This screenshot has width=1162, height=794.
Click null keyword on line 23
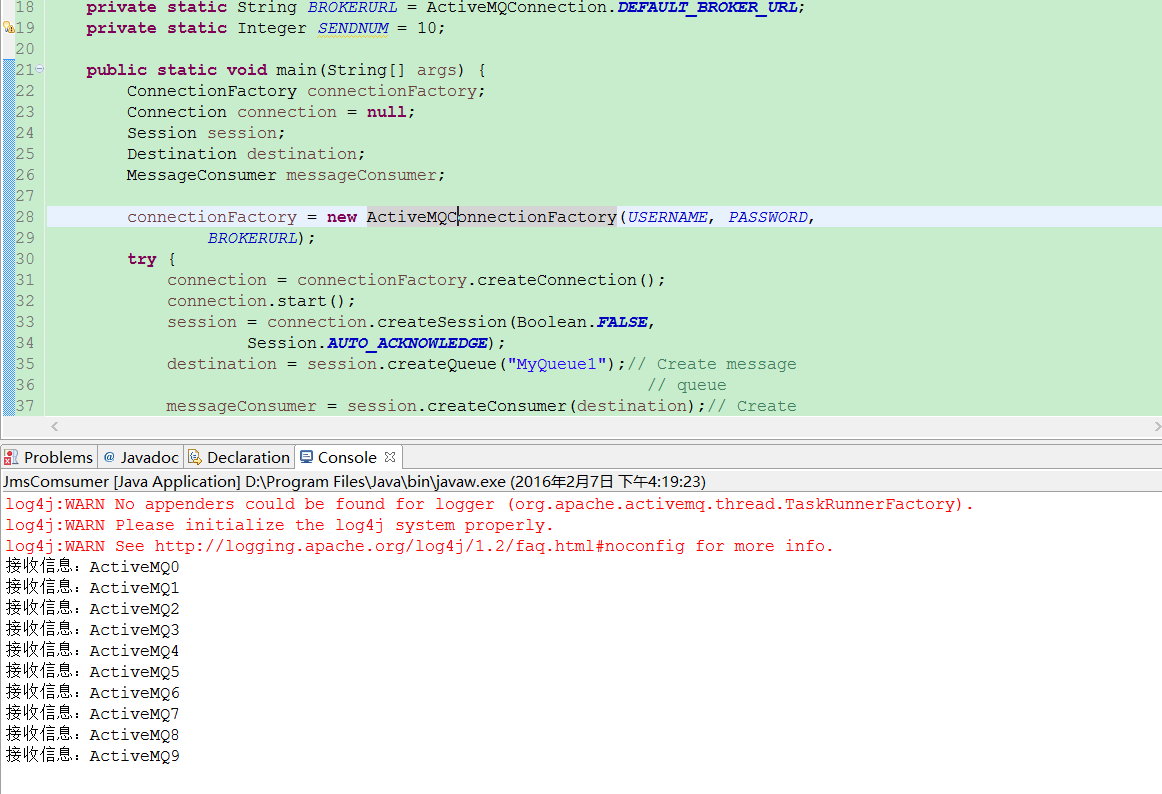click(386, 112)
